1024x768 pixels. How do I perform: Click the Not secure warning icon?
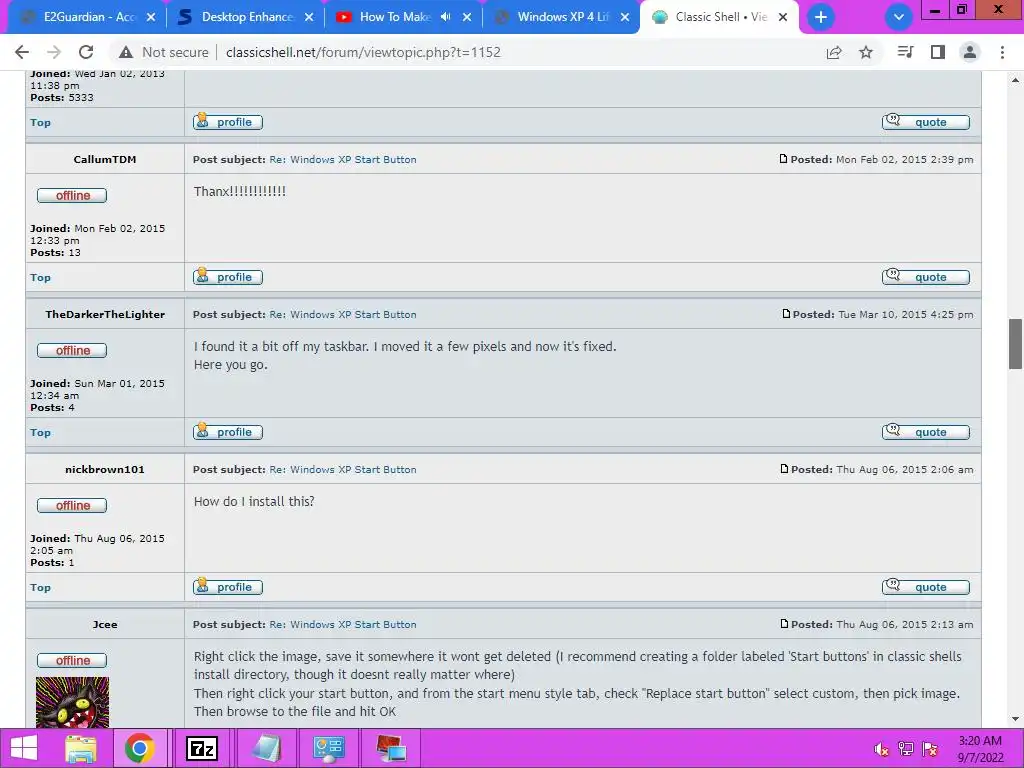[x=126, y=52]
